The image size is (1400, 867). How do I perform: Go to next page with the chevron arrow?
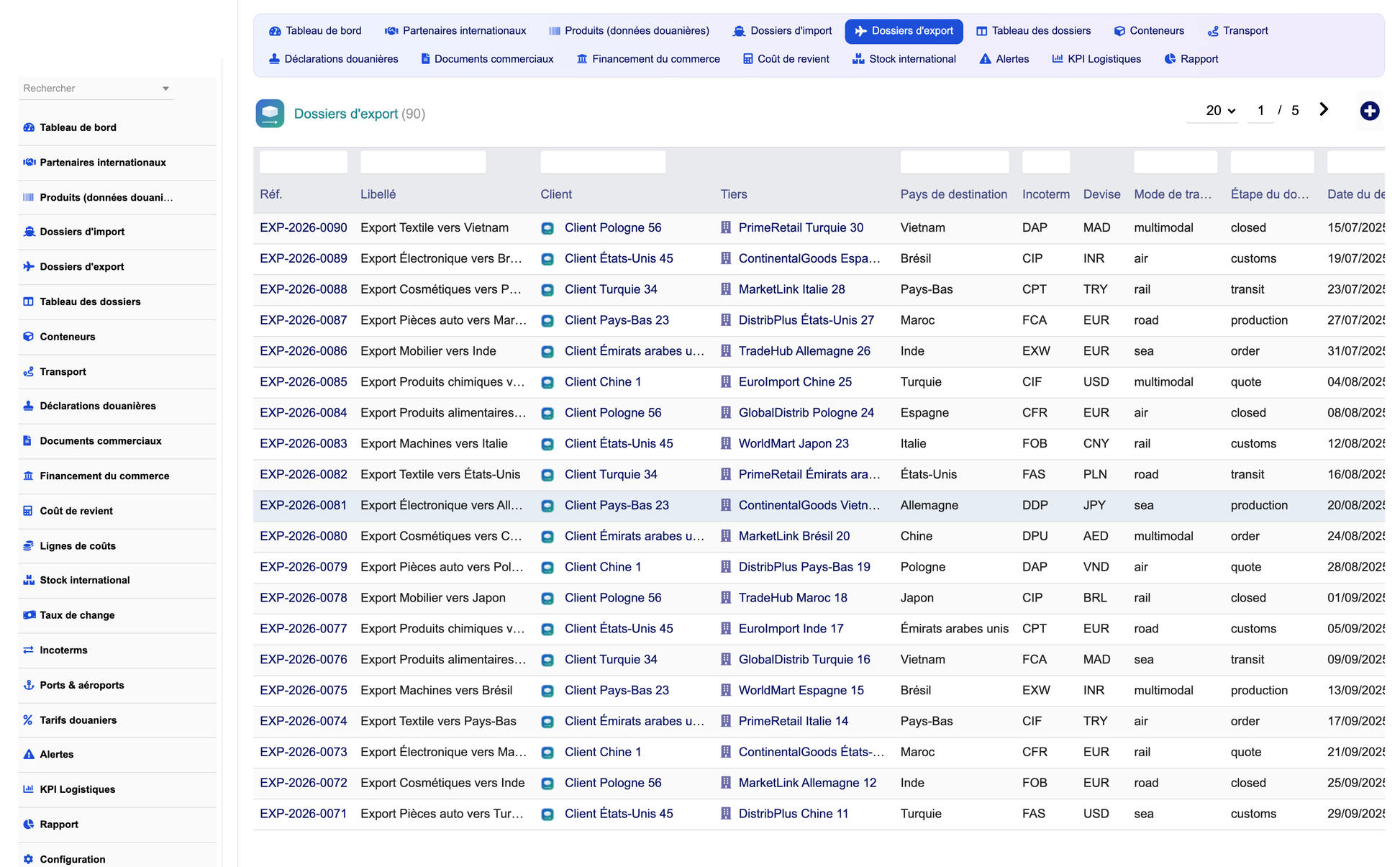point(1324,109)
